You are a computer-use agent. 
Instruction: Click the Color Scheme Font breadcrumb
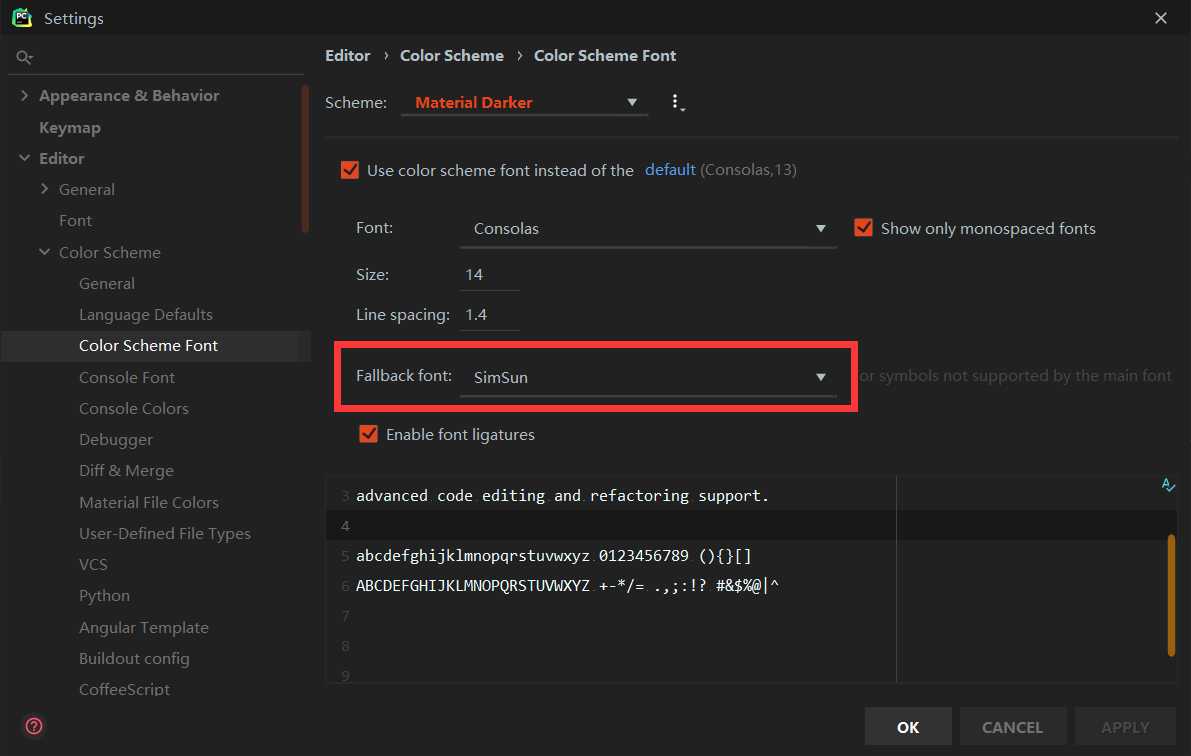(x=605, y=55)
